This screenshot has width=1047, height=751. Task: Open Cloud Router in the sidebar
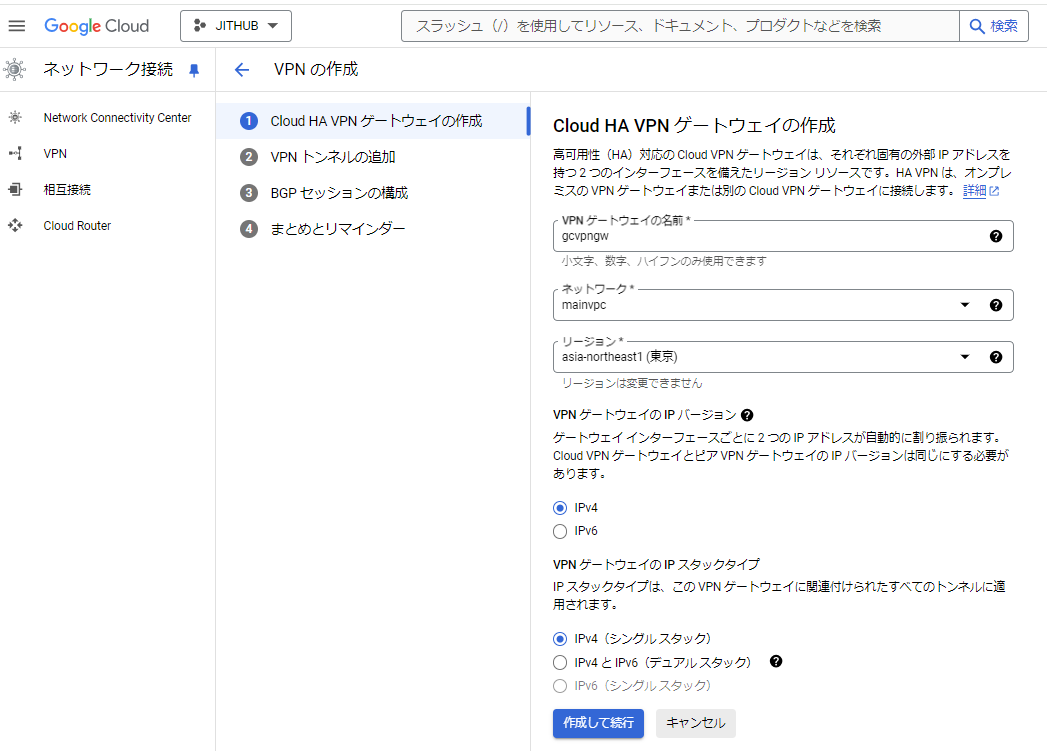click(x=77, y=226)
